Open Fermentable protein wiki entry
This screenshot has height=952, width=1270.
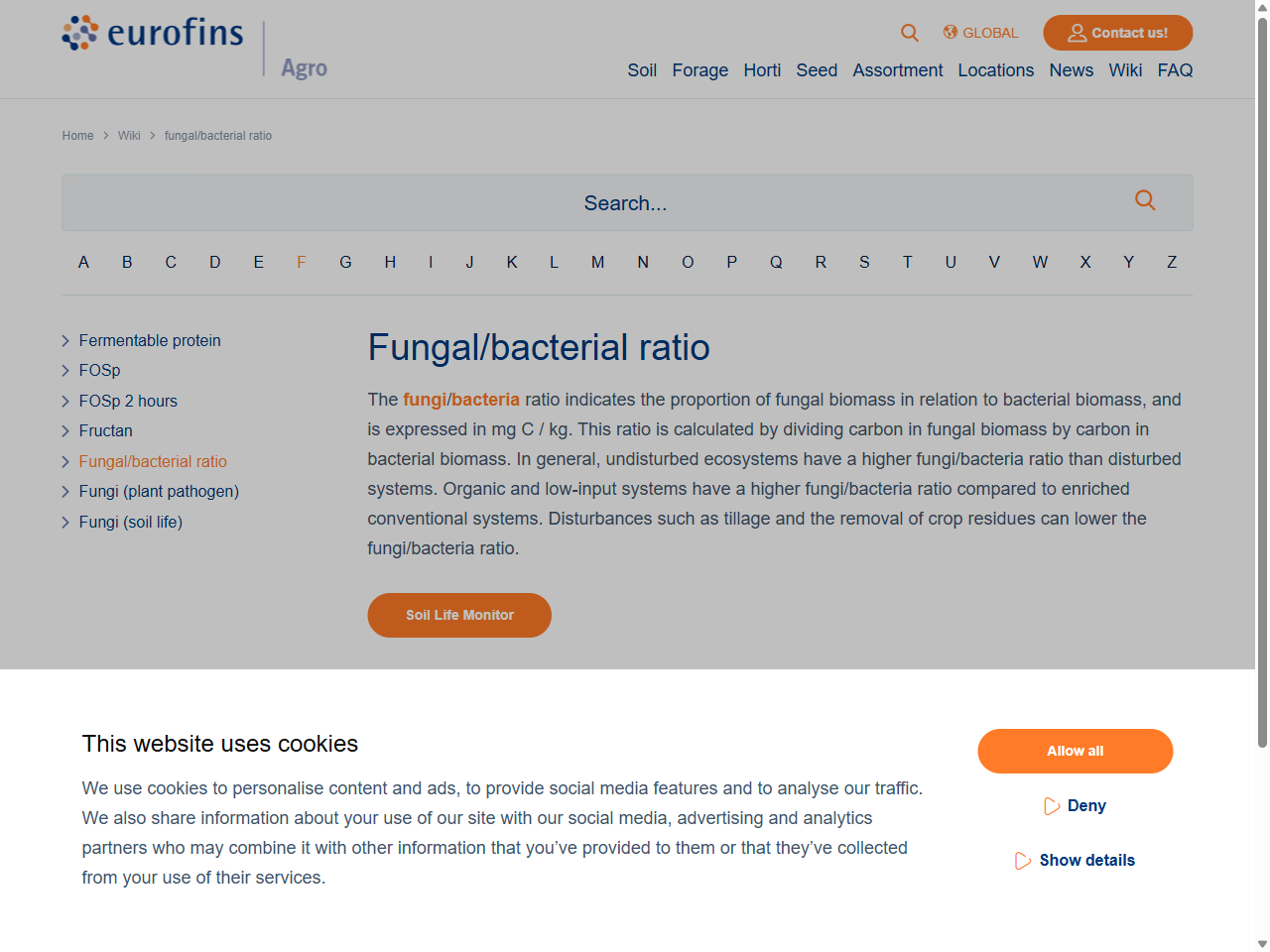[x=150, y=341]
